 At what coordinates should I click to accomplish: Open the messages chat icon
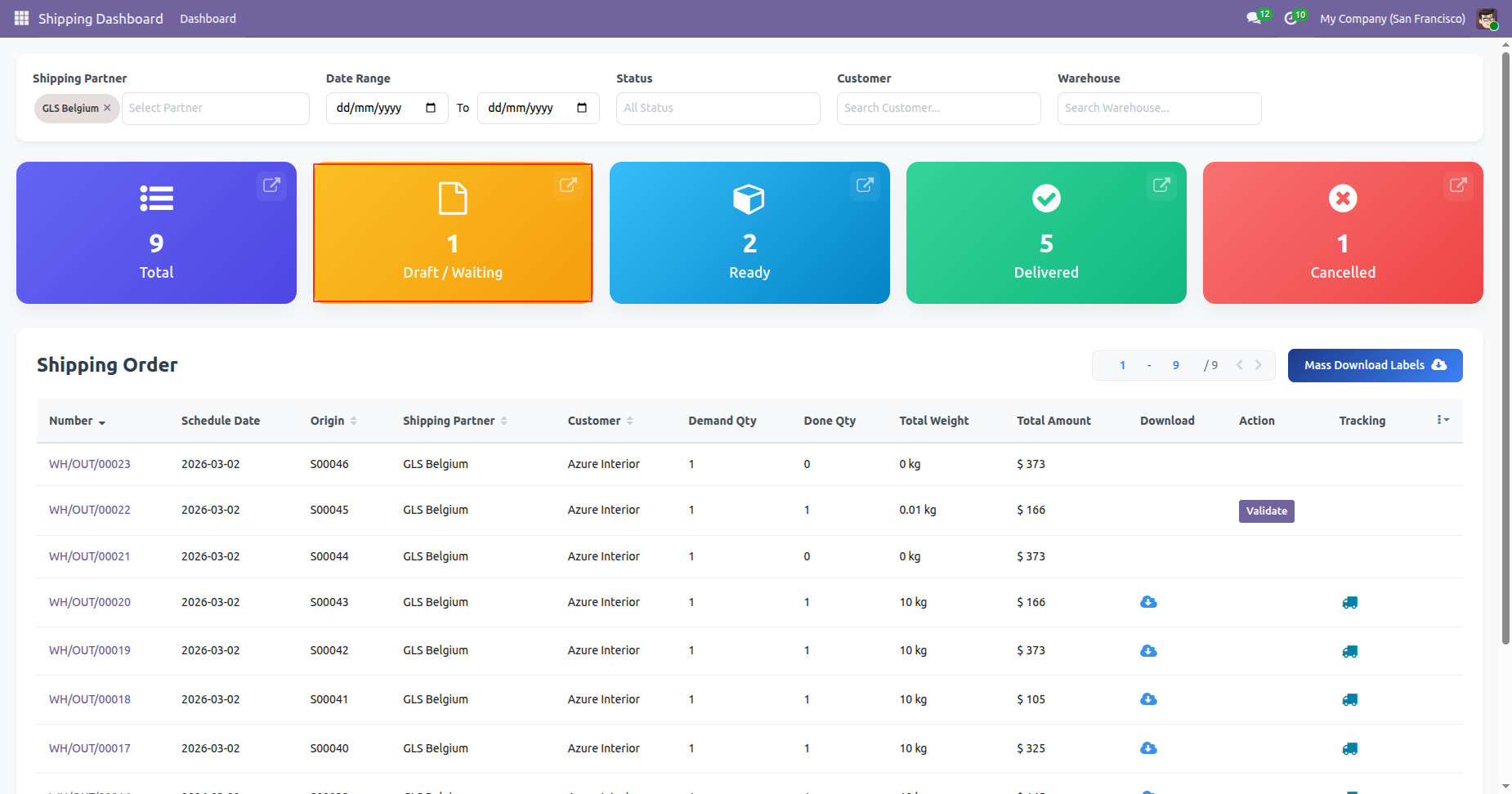pyautogui.click(x=1253, y=18)
